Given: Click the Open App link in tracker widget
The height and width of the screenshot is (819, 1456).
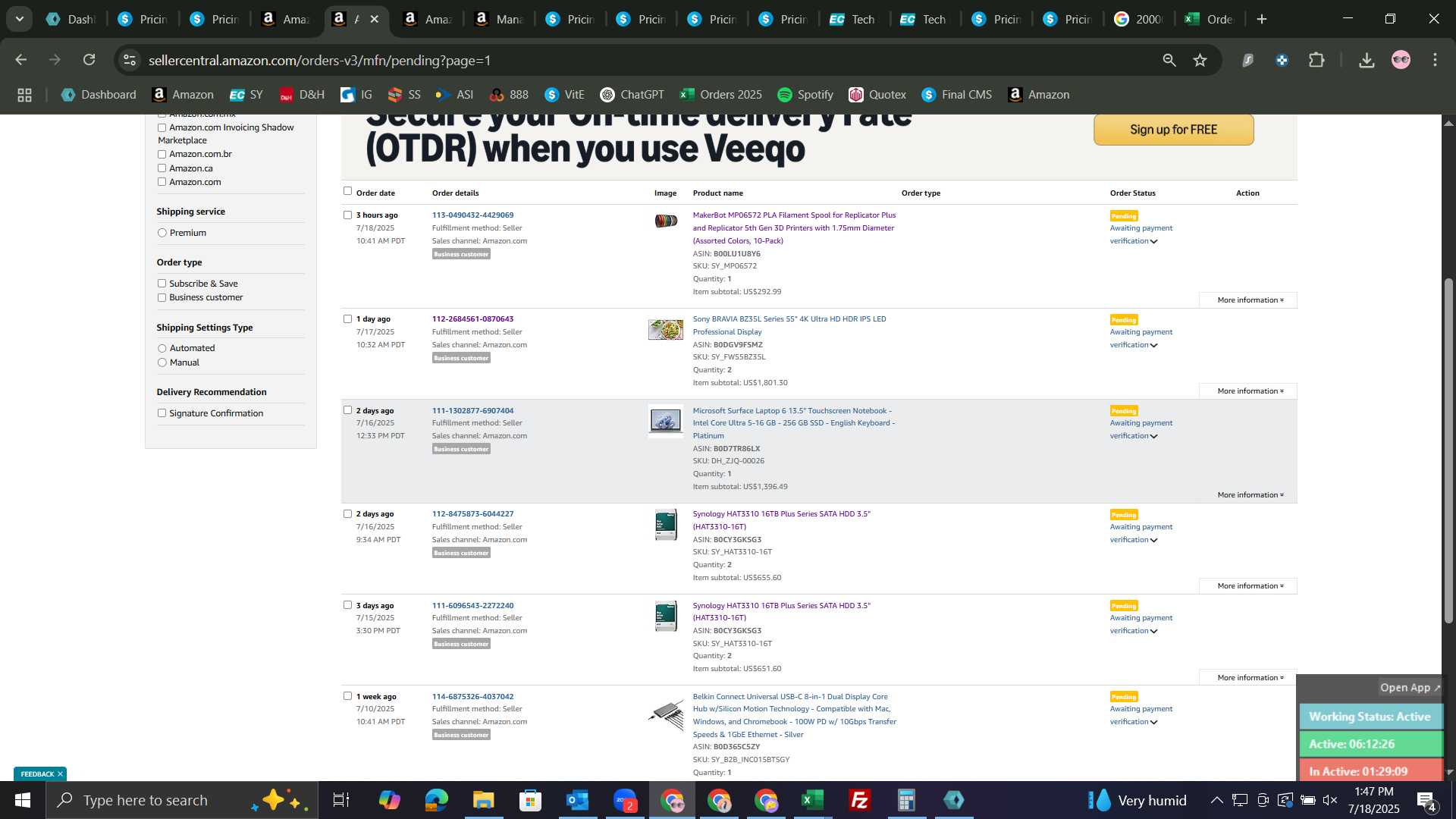Looking at the screenshot, I should 1410,688.
